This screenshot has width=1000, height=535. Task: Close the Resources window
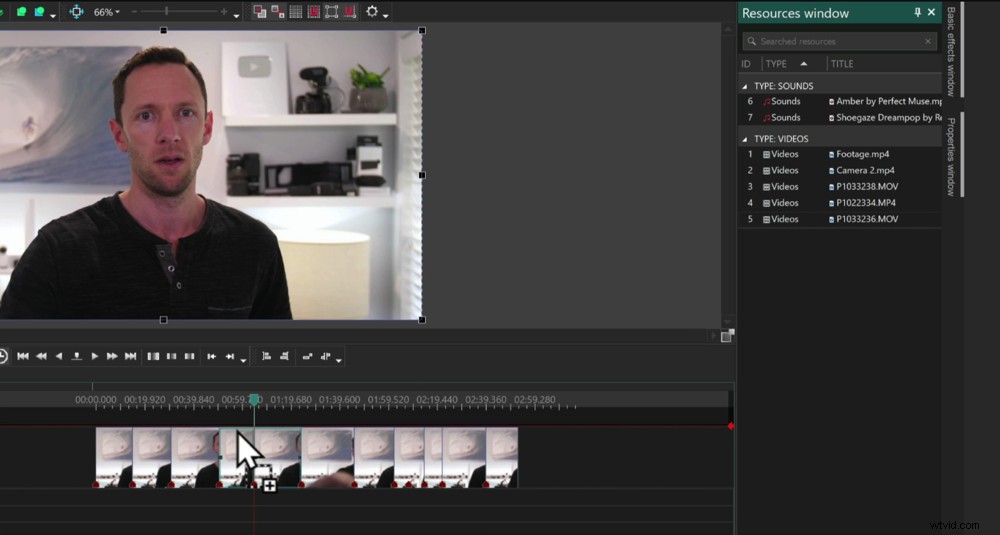click(931, 12)
